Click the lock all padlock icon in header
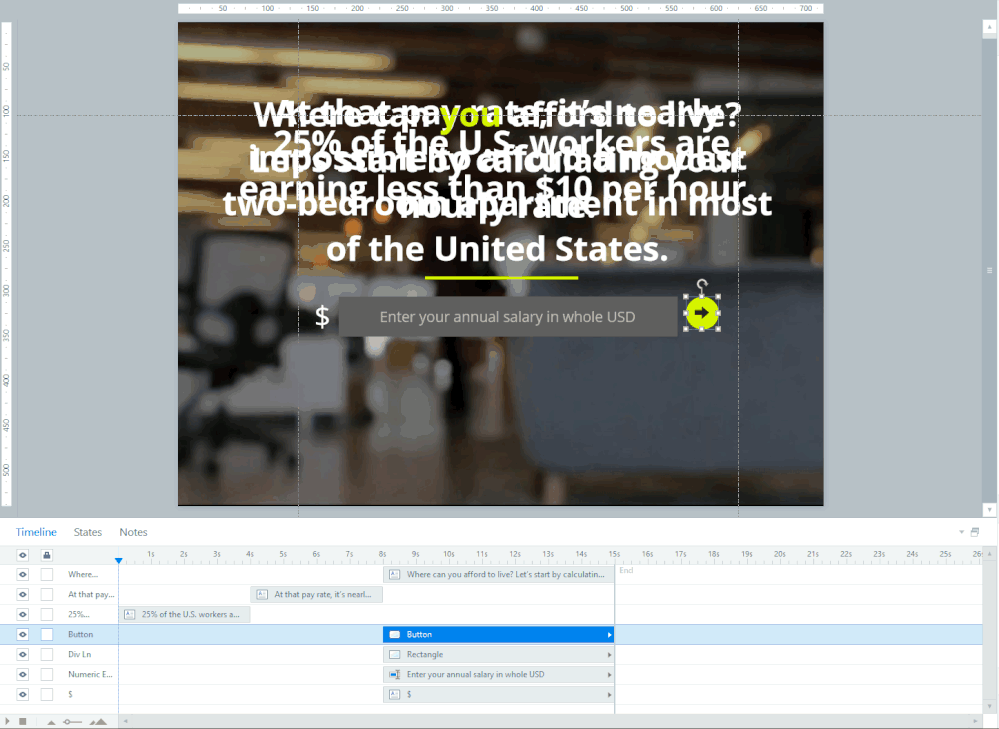This screenshot has height=729, width=999. tap(46, 555)
